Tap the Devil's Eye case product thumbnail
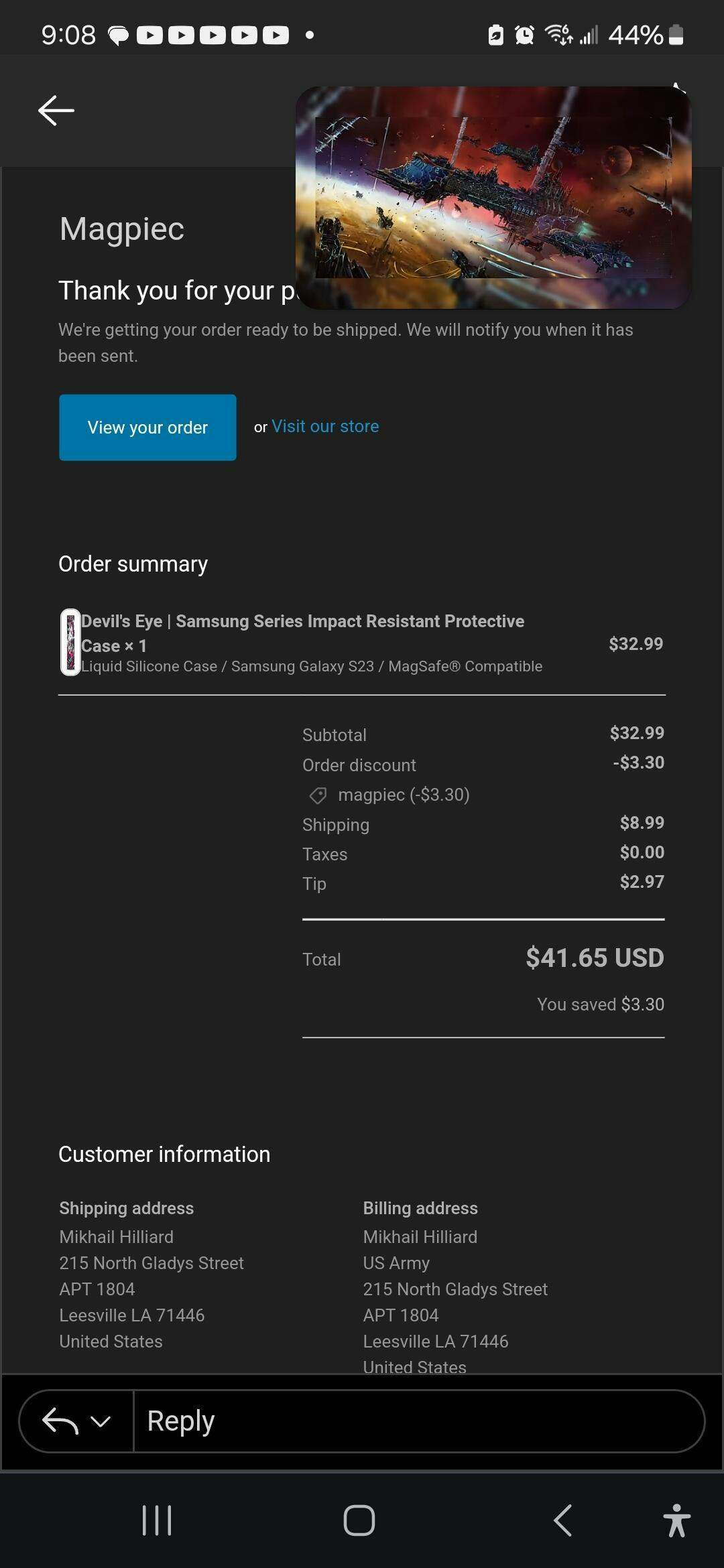Viewport: 724px width, 1568px height. [70, 642]
